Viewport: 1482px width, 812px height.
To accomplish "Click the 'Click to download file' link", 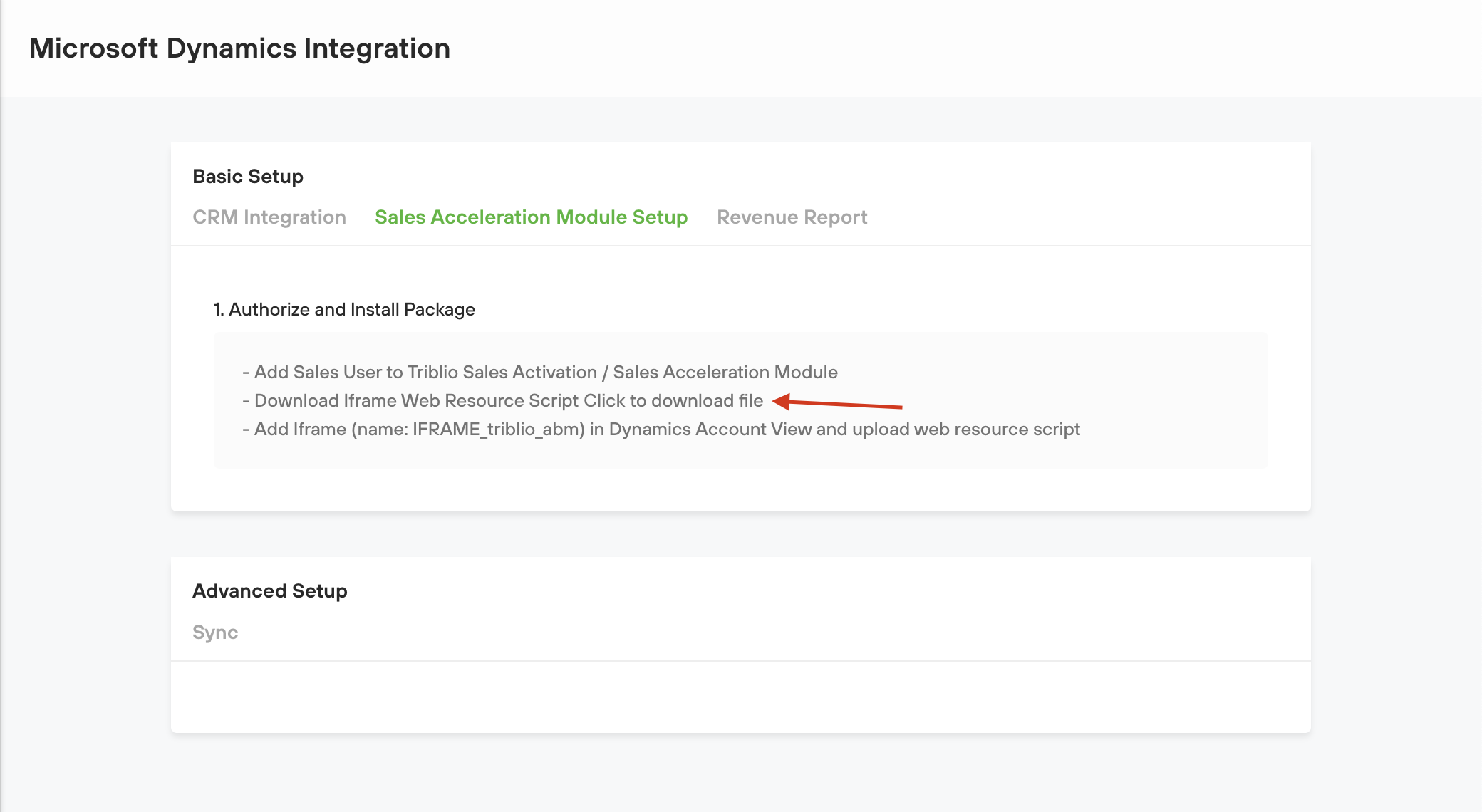I will [673, 401].
